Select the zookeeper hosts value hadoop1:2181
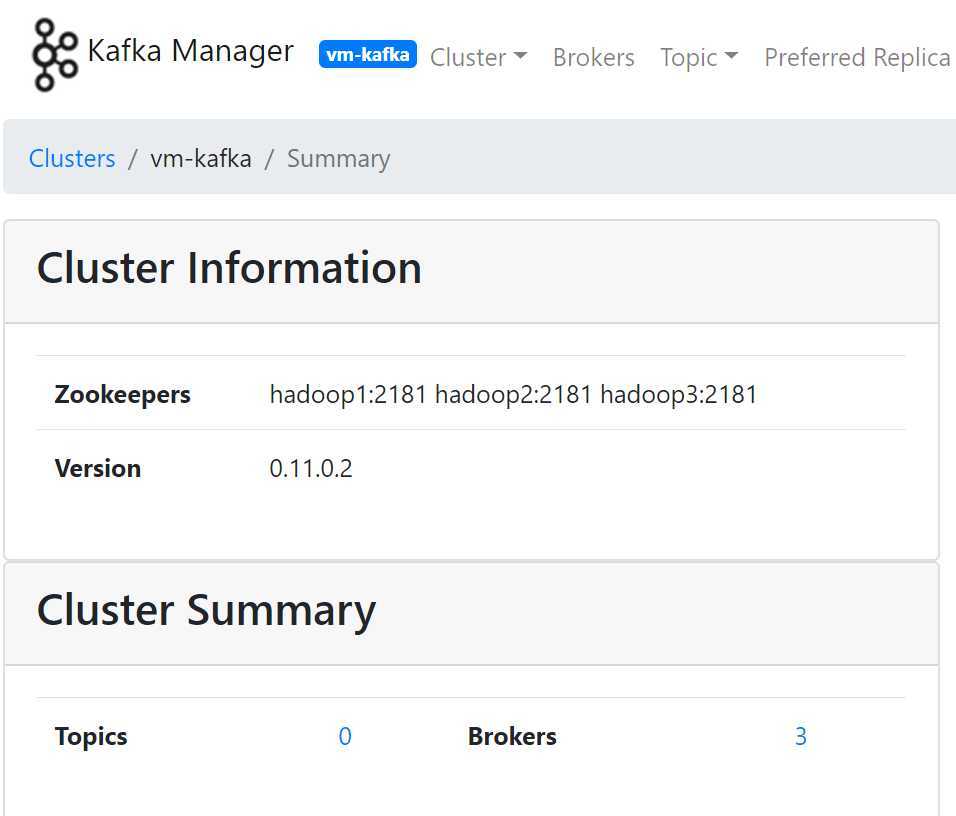 tap(348, 395)
